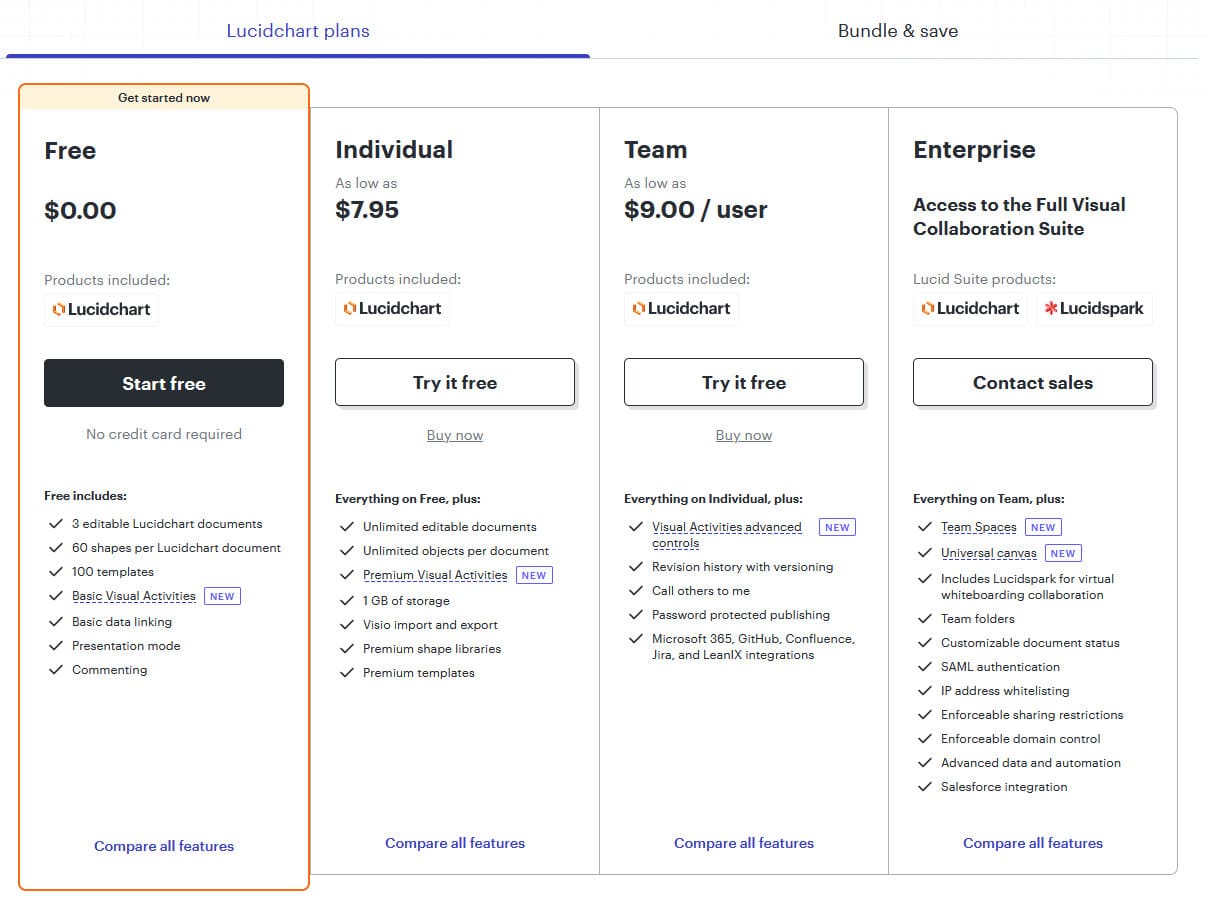Click Lucidchart logo in Team plan

coord(681,309)
